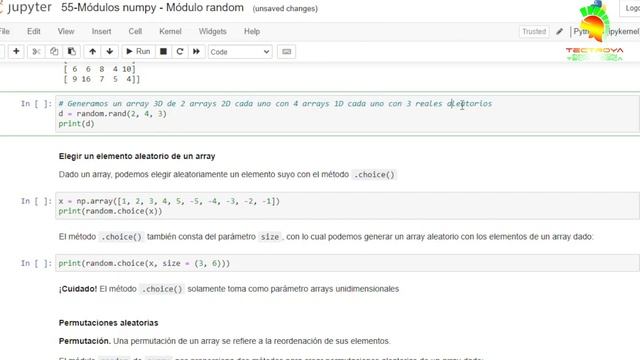Click the unsaved changes status text
The image size is (640, 360).
coord(285,9)
